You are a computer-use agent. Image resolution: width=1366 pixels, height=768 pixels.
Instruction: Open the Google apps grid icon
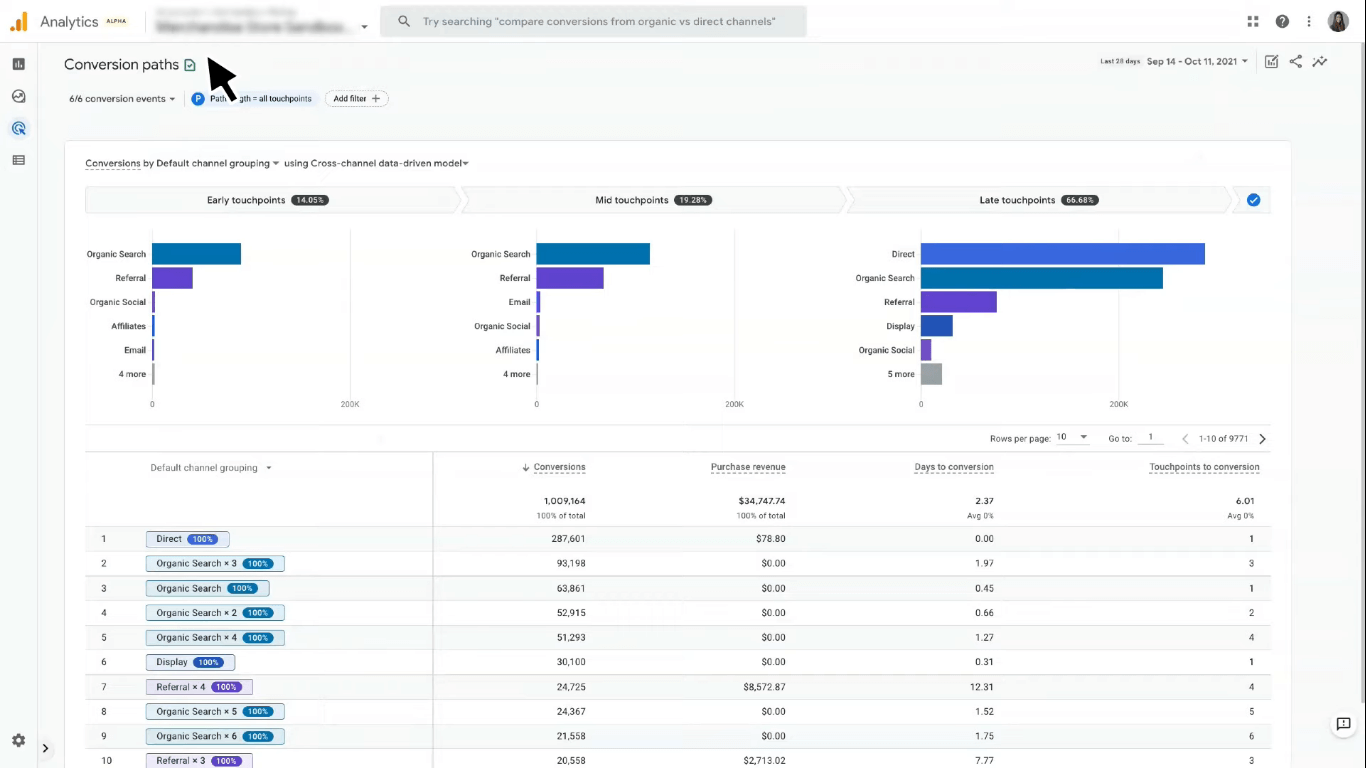tap(1252, 21)
